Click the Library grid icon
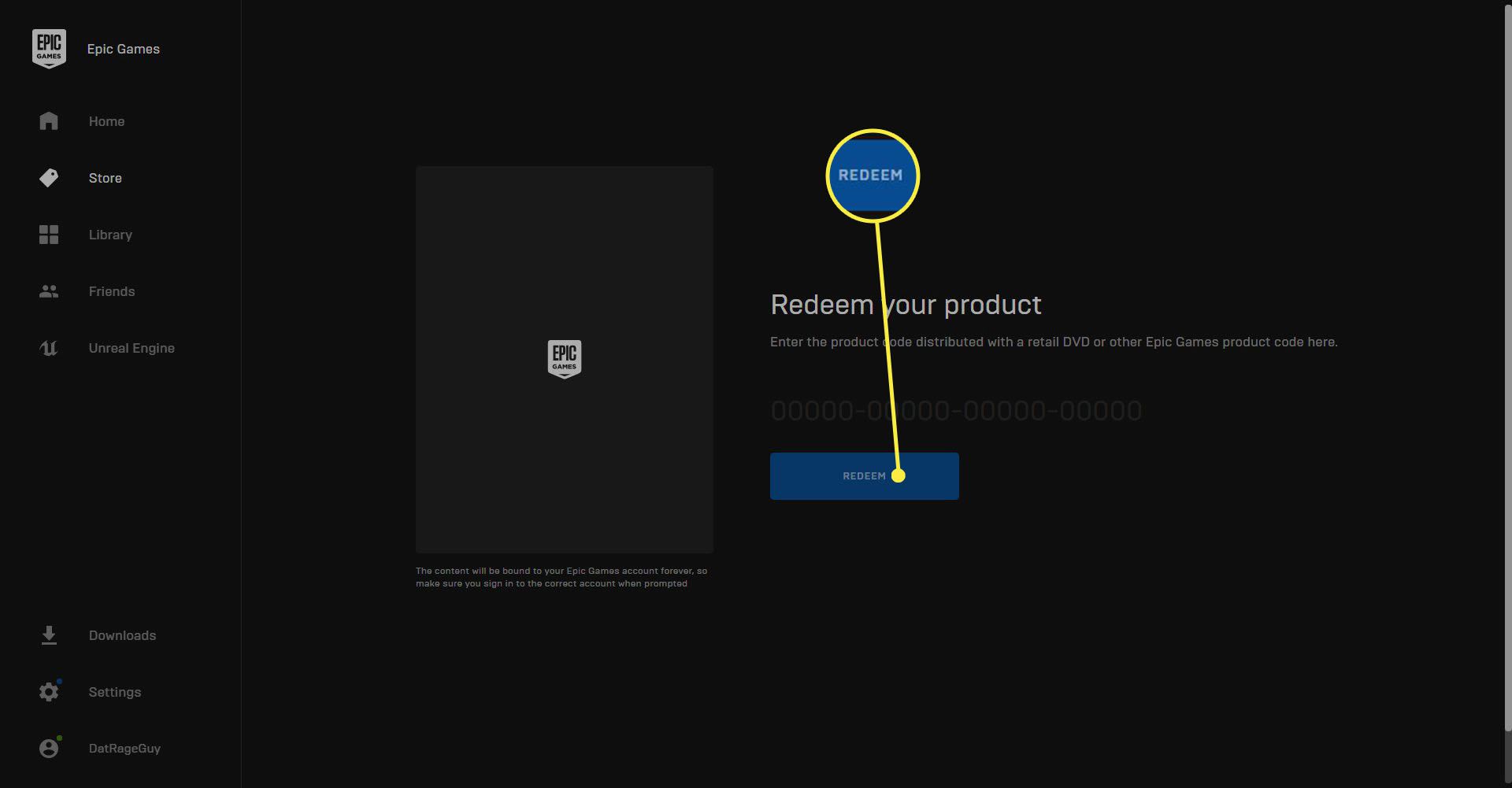This screenshot has height=788, width=1512. pyautogui.click(x=49, y=235)
